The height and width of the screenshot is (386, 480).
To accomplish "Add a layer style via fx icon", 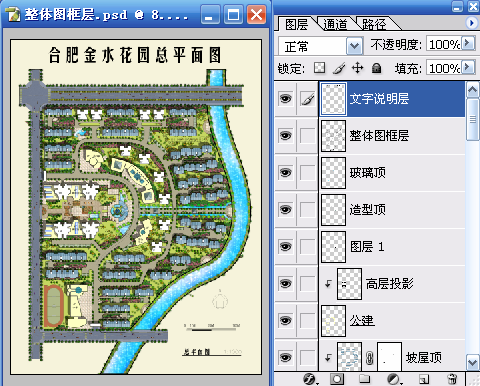I will pos(309,379).
